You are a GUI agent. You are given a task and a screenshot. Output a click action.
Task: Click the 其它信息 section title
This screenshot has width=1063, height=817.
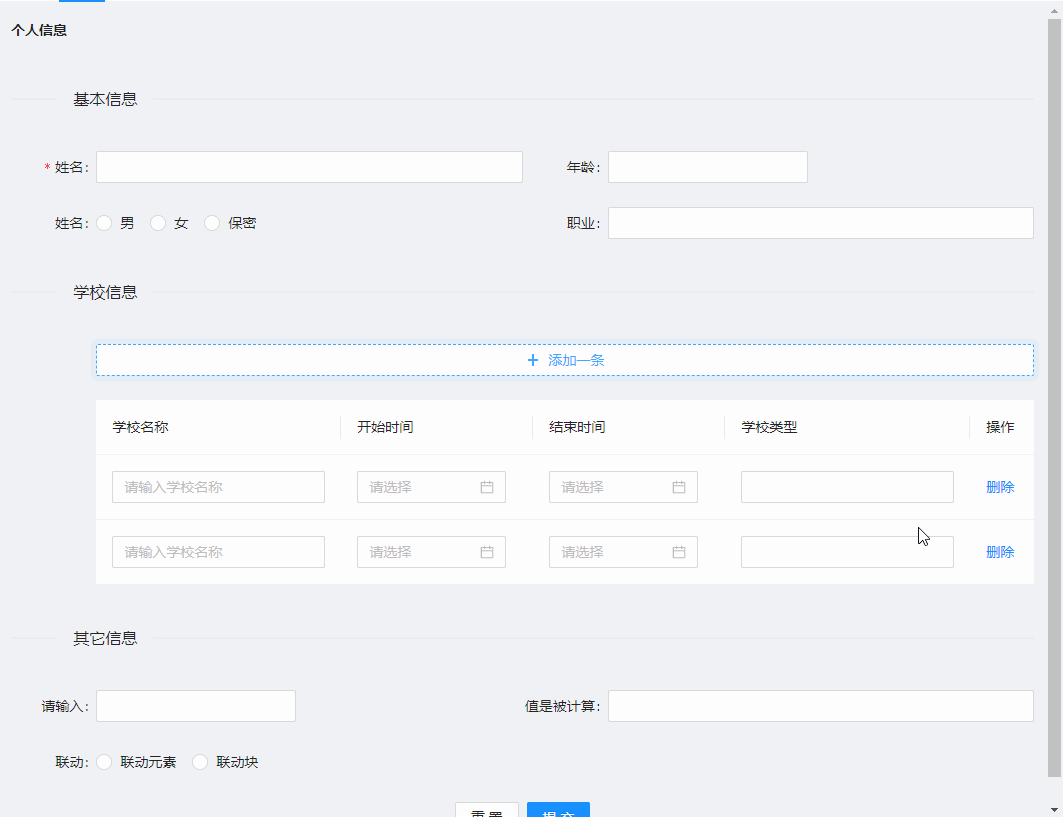(105, 638)
